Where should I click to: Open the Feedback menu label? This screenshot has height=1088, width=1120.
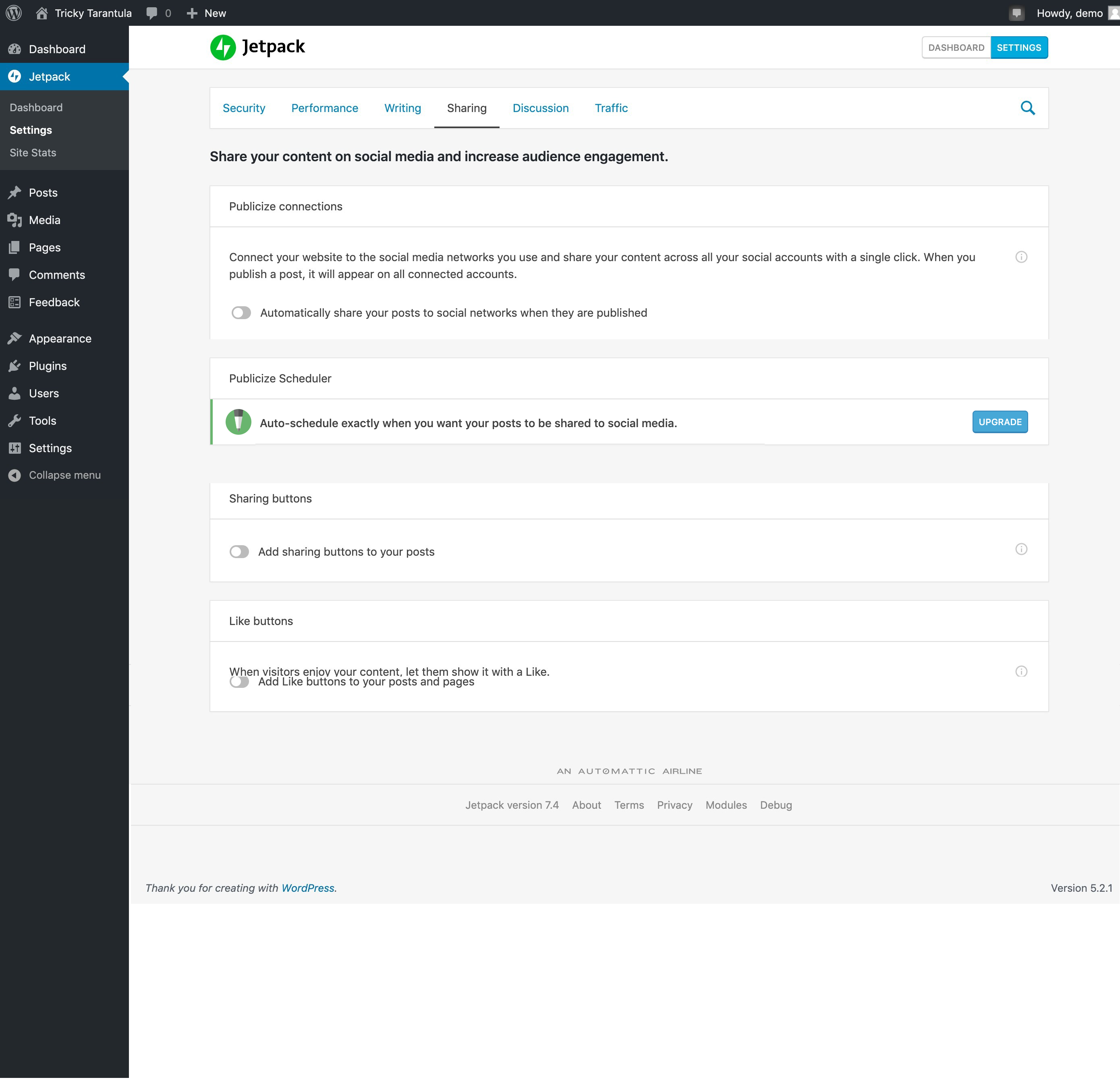click(54, 302)
